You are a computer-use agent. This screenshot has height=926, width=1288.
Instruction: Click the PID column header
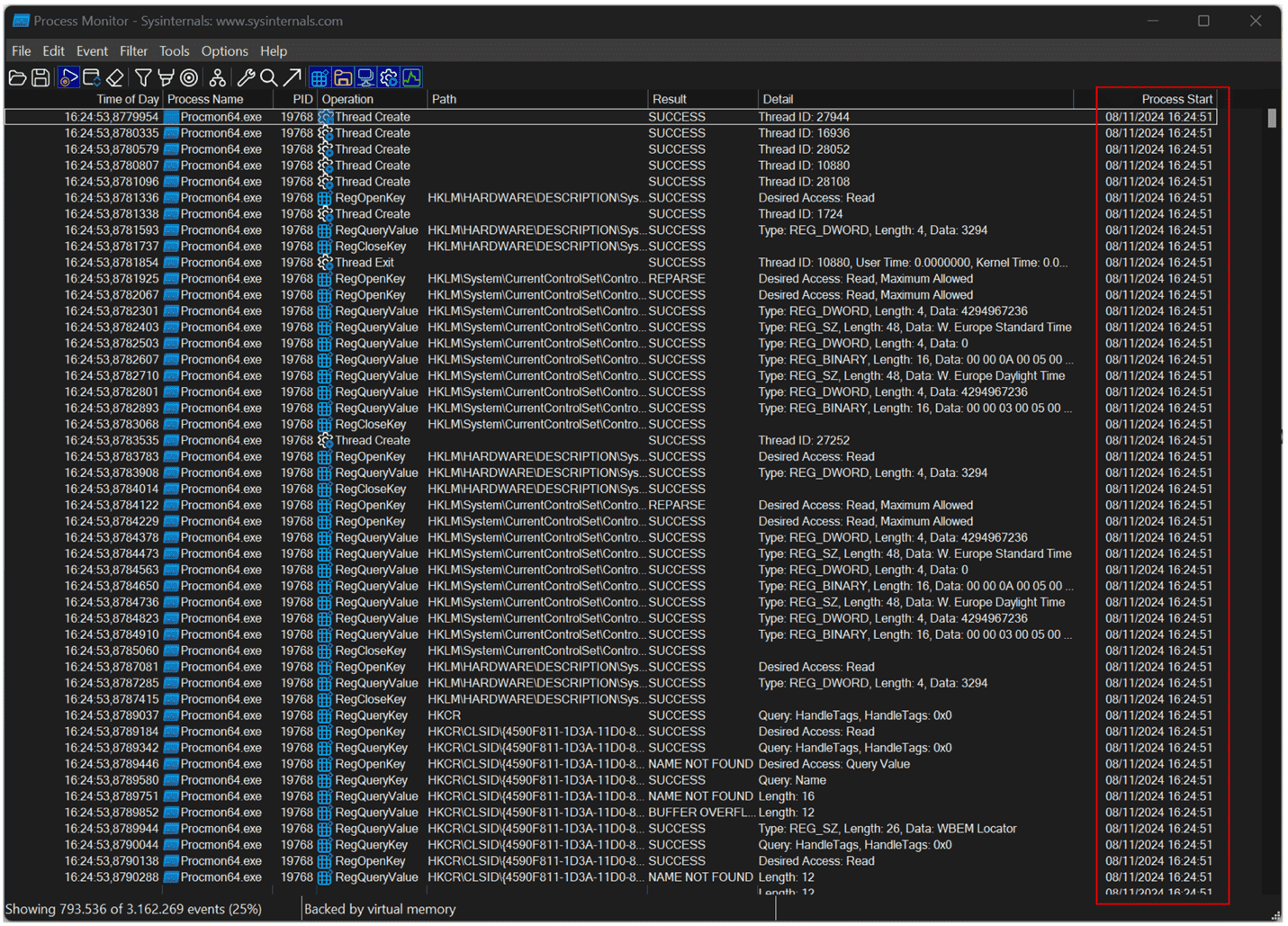coord(293,99)
